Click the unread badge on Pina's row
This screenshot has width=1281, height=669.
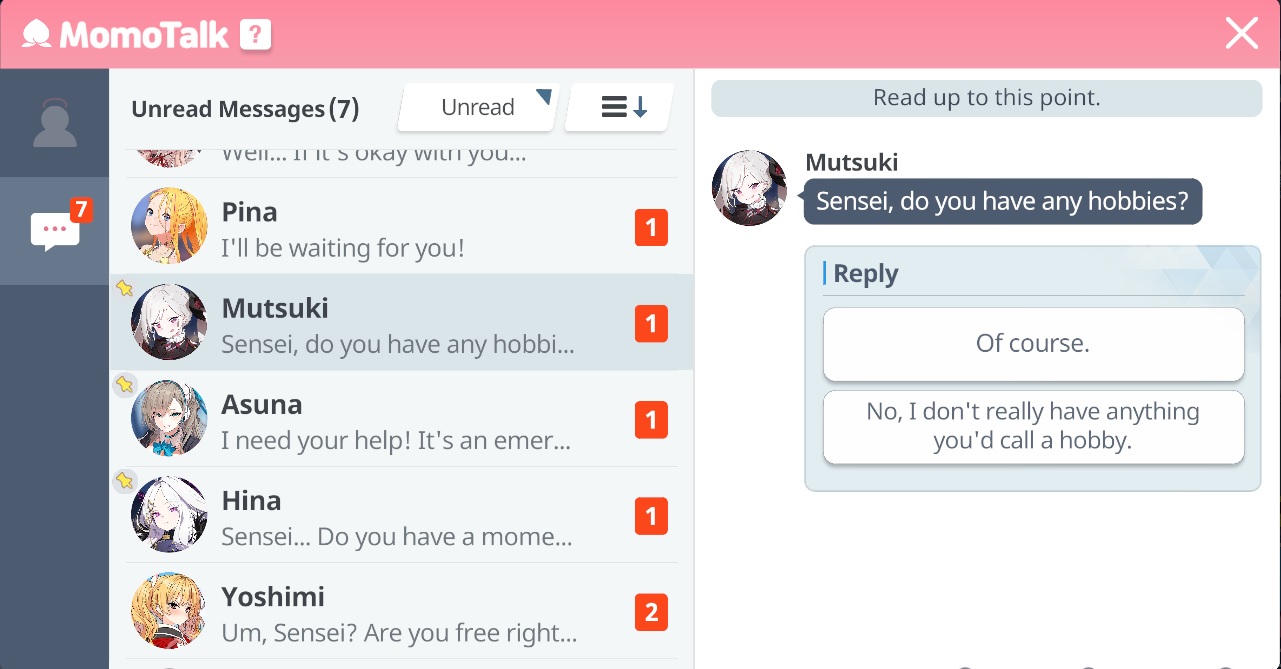tap(651, 228)
